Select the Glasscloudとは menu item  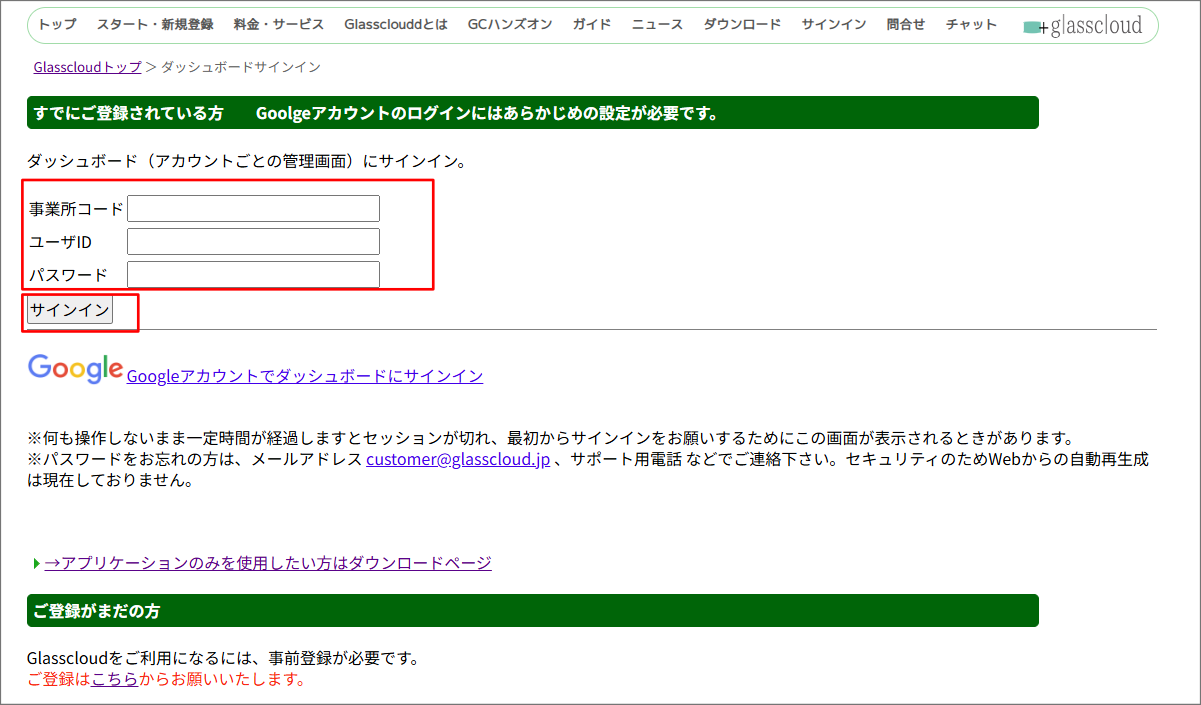[x=395, y=24]
